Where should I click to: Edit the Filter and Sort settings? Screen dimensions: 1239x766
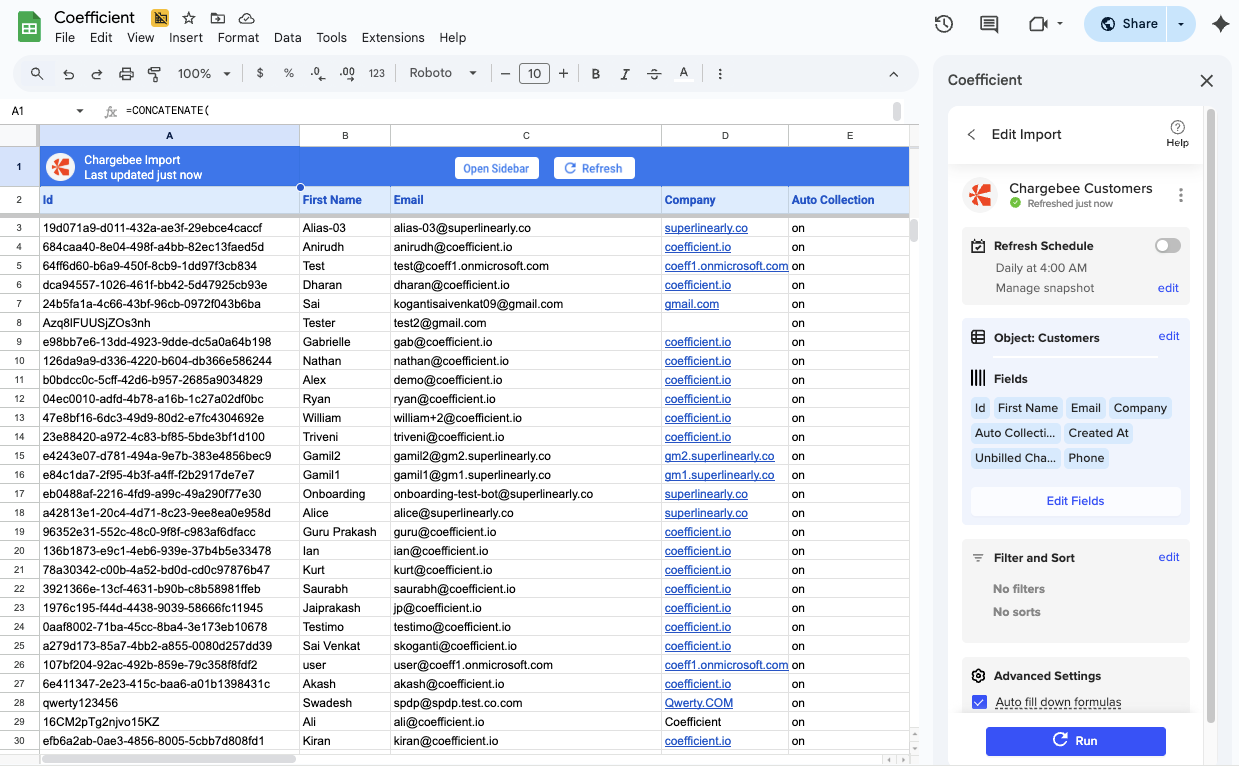click(x=1167, y=557)
